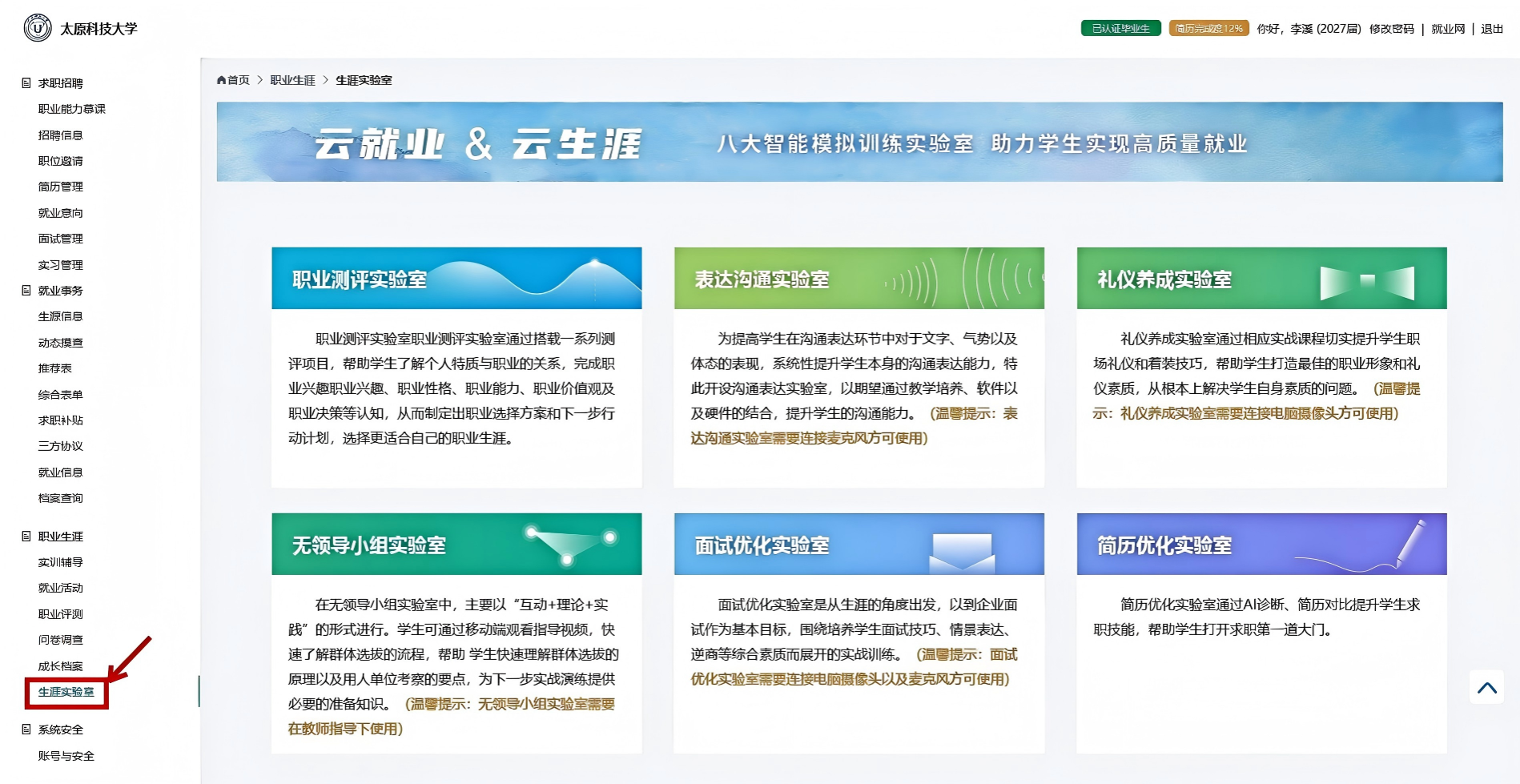Collapse the 就业事务 sidebar section icon
The height and width of the screenshot is (784, 1520).
[x=26, y=291]
